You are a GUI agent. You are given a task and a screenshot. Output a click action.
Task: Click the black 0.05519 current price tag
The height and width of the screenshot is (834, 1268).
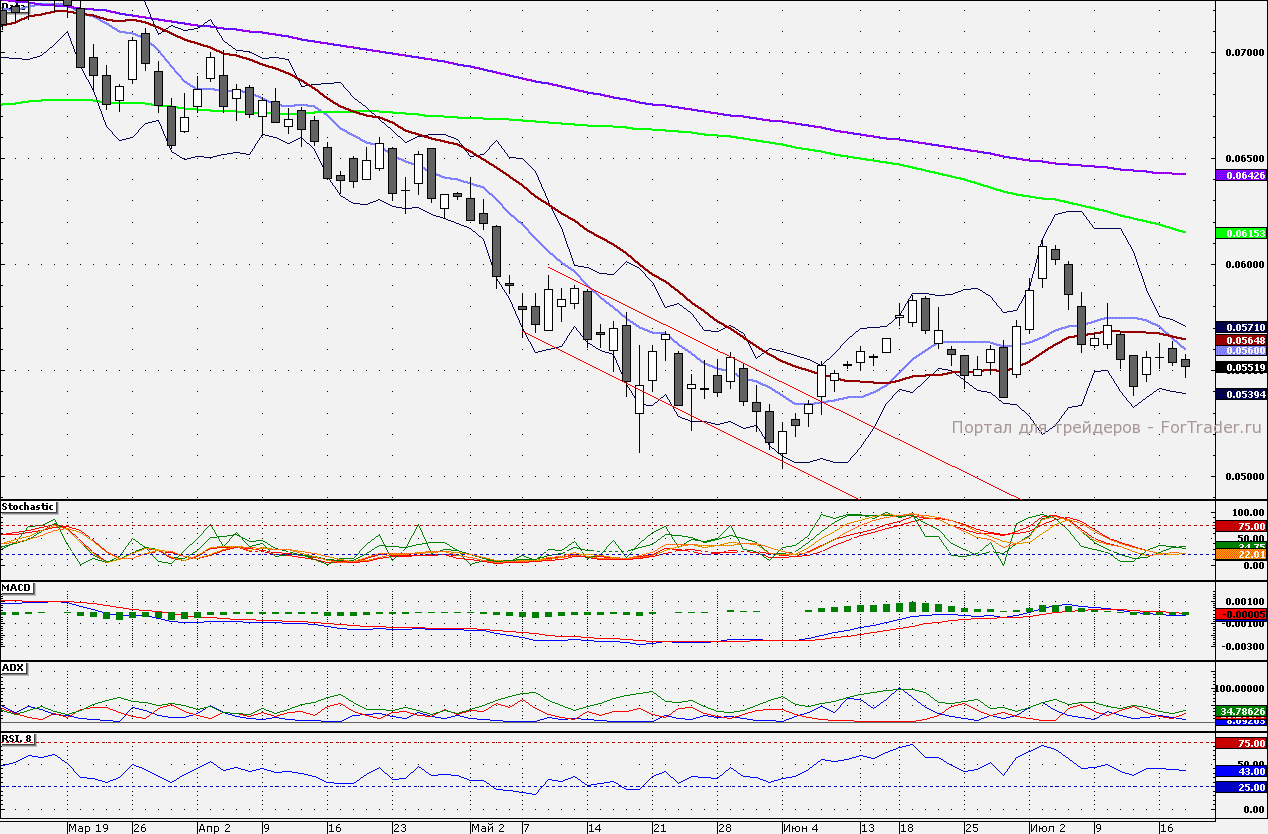1240,368
